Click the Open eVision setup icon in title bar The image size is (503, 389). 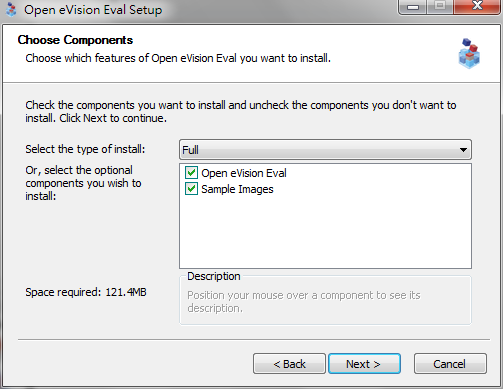11,9
